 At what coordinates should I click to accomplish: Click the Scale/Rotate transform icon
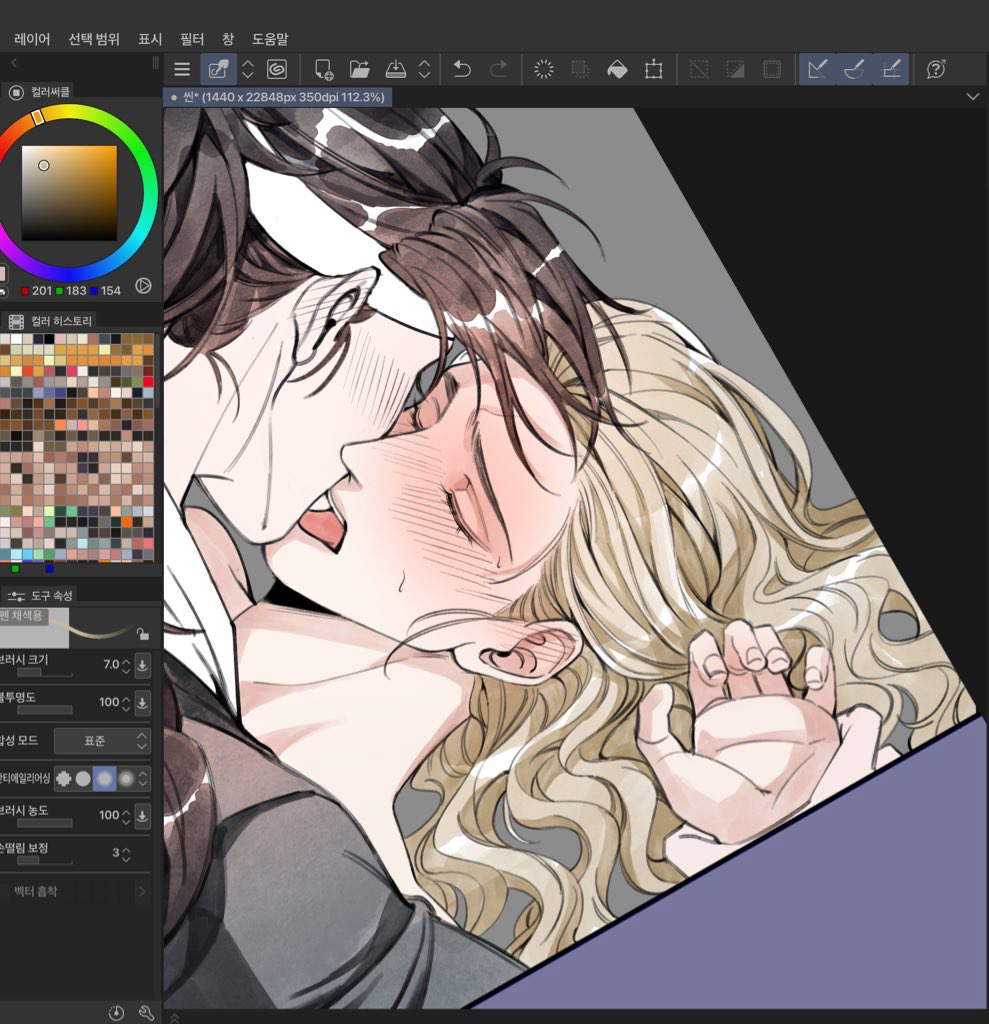pos(653,69)
